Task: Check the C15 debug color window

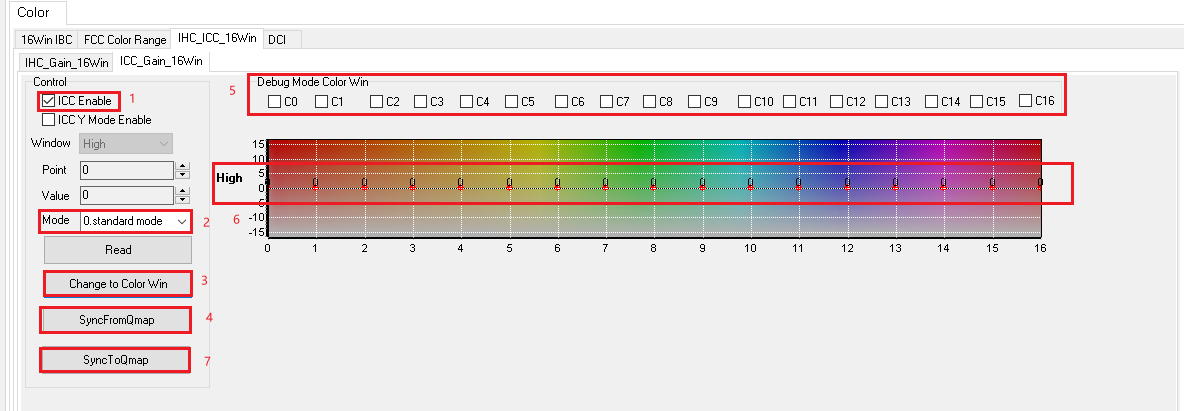Action: pyautogui.click(x=977, y=101)
